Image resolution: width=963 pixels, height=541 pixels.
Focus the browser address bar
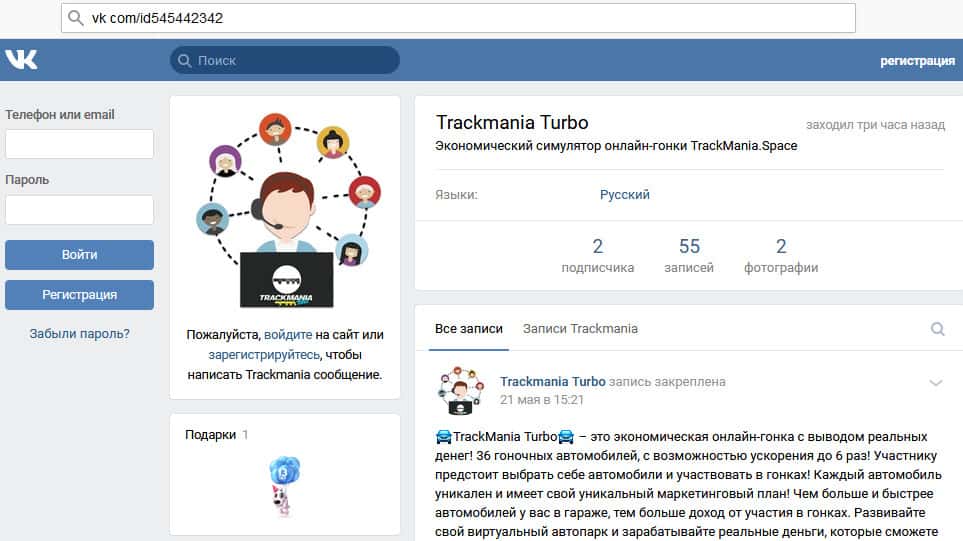pos(458,18)
